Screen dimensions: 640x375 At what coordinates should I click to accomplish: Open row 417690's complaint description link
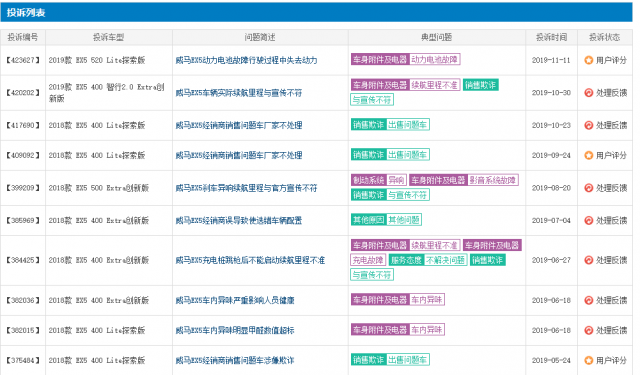[239, 125]
